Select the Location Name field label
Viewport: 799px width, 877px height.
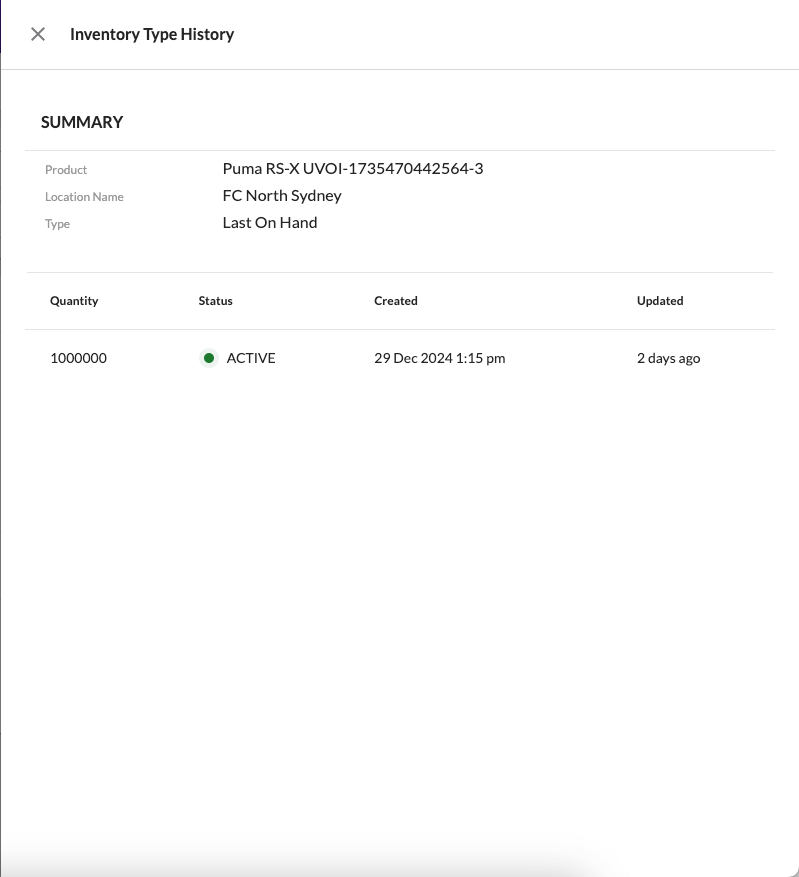click(x=84, y=197)
